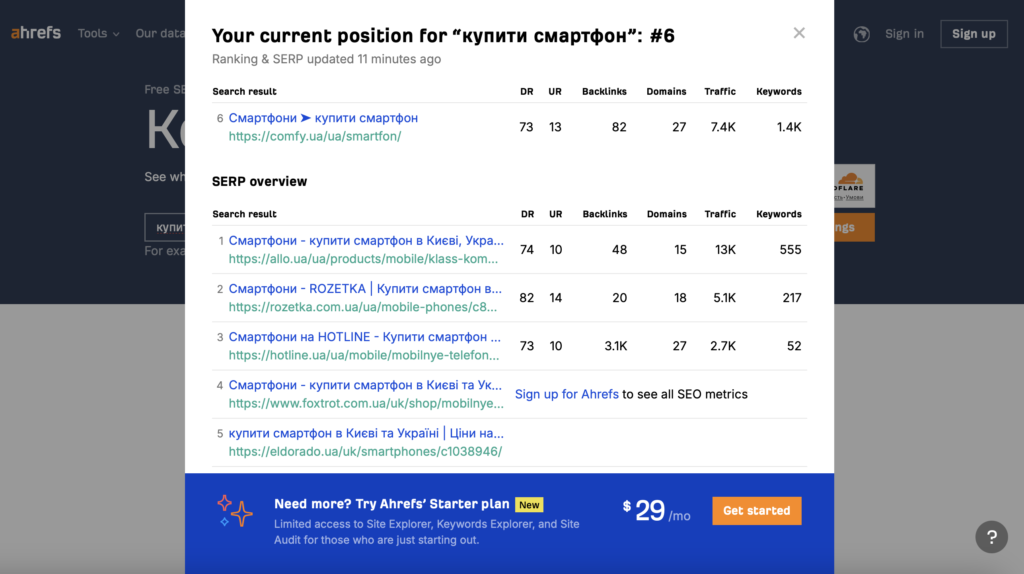Close the keyword position dialog
The image size is (1024, 574).
click(799, 33)
